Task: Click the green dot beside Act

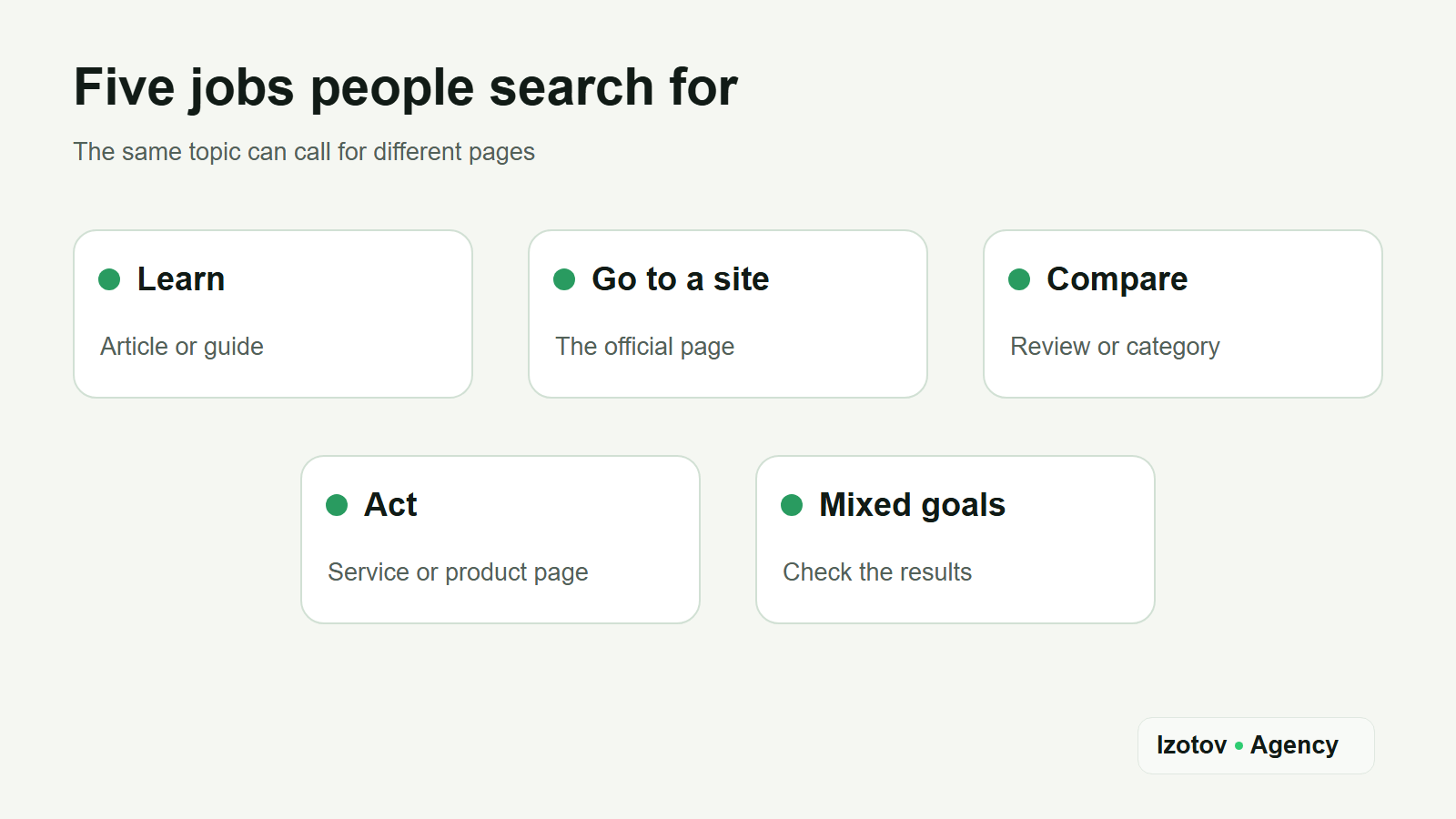Action: [337, 505]
